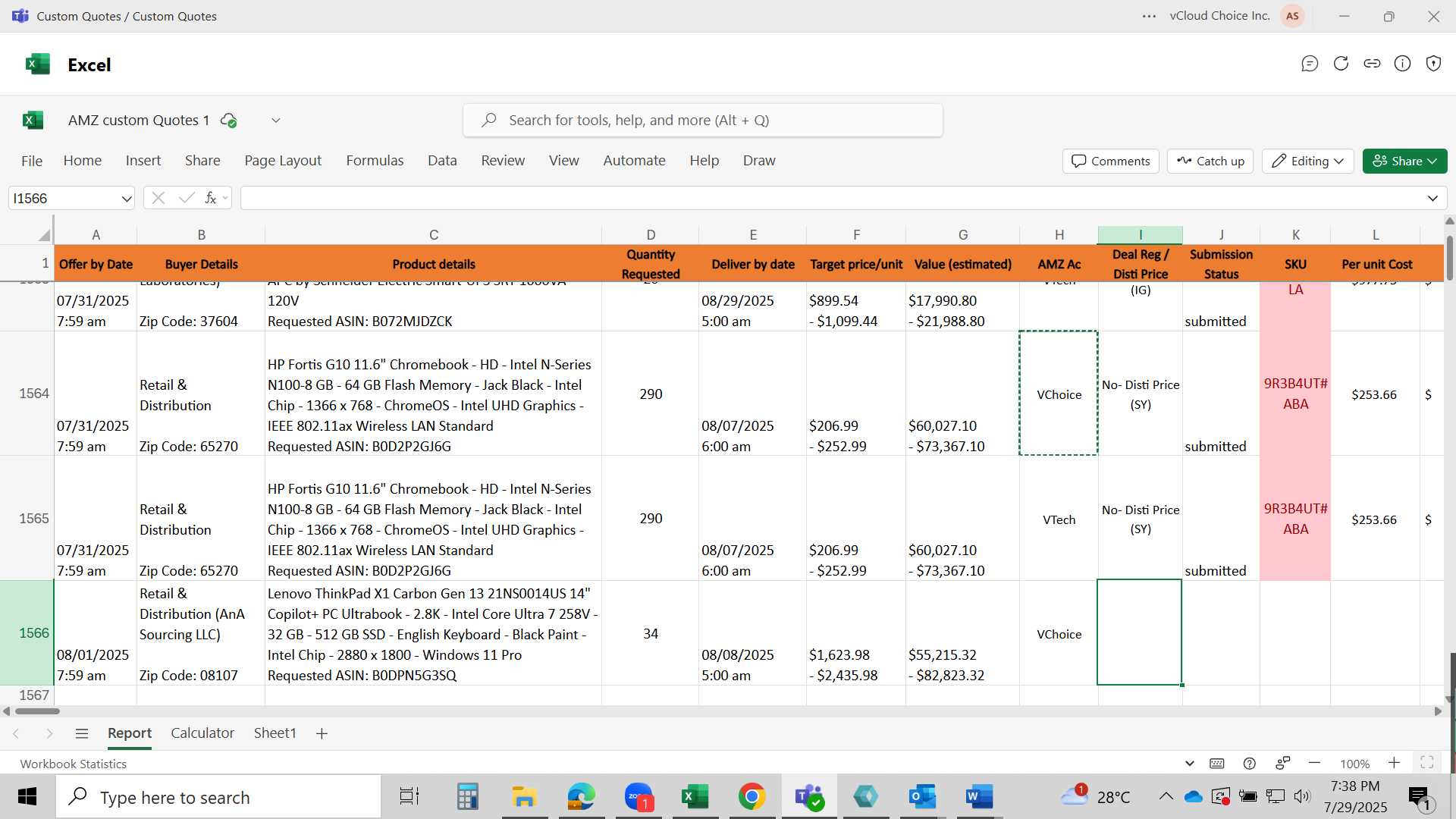The width and height of the screenshot is (1456, 819).
Task: Open the Home ribbon tab
Action: [83, 161]
